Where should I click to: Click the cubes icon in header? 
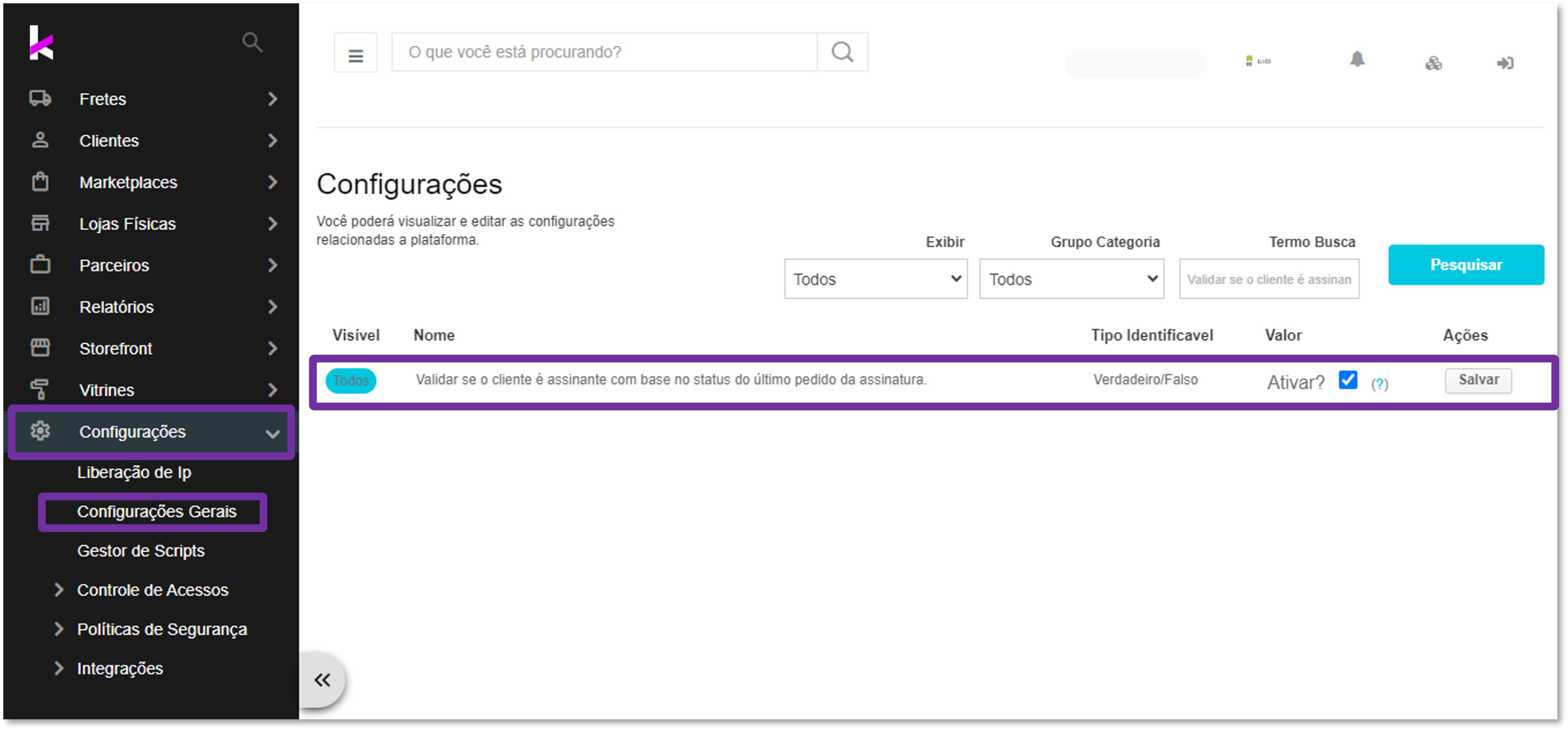pos(1433,63)
